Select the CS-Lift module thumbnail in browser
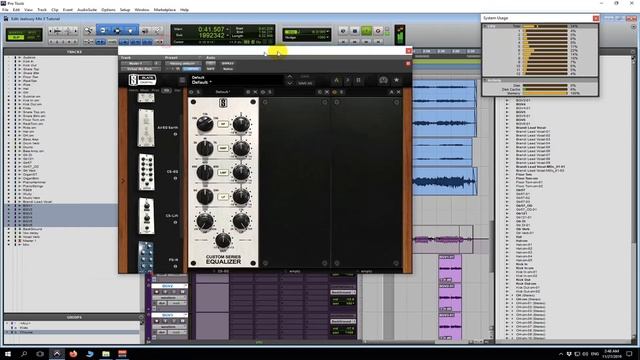This screenshot has width=640, height=360. click(x=147, y=216)
